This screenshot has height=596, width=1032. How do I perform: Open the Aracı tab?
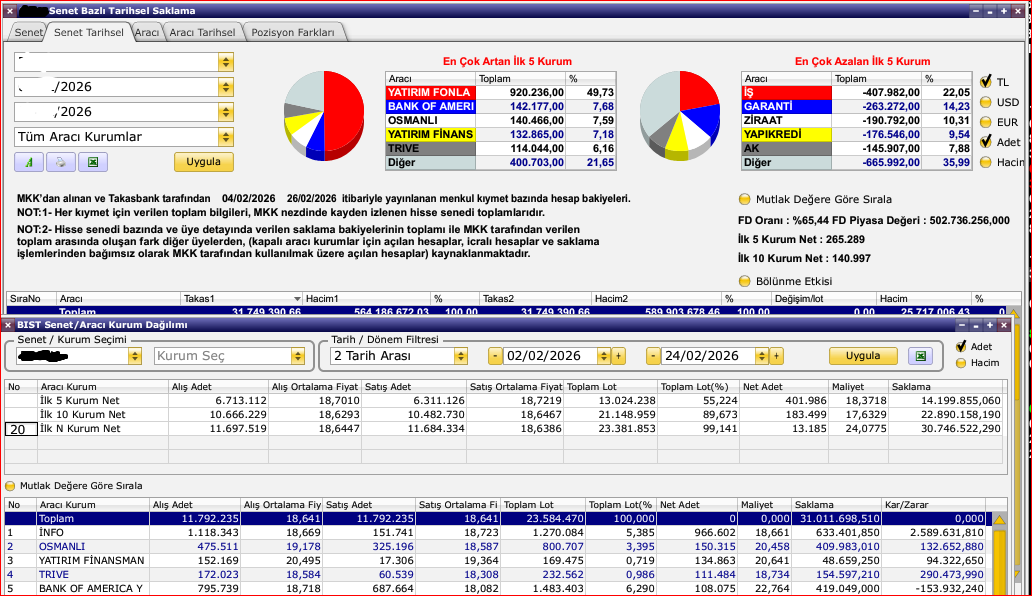coord(146,32)
